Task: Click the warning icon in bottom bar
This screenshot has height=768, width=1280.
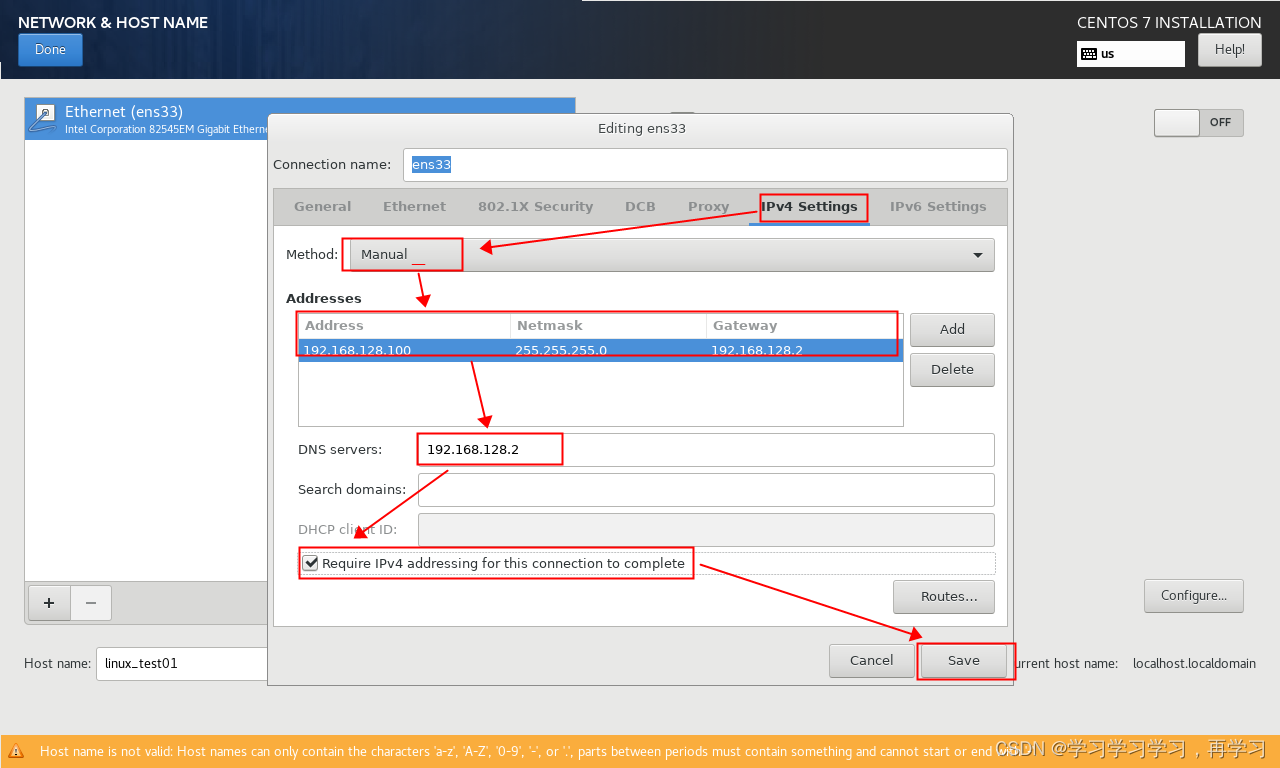Action: click(x=17, y=751)
